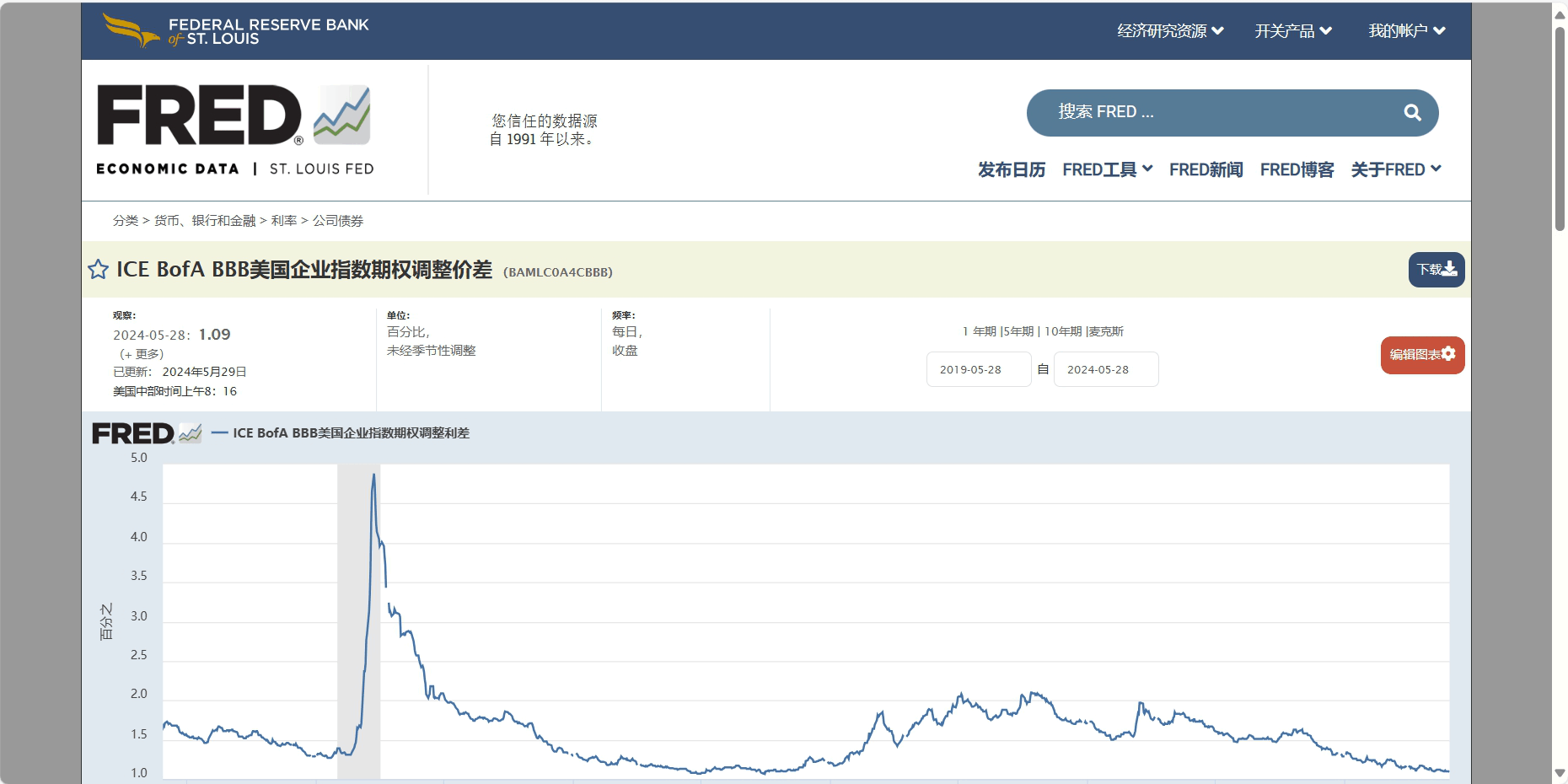
Task: Open the 利率 breadcrumb link
Action: pyautogui.click(x=284, y=221)
